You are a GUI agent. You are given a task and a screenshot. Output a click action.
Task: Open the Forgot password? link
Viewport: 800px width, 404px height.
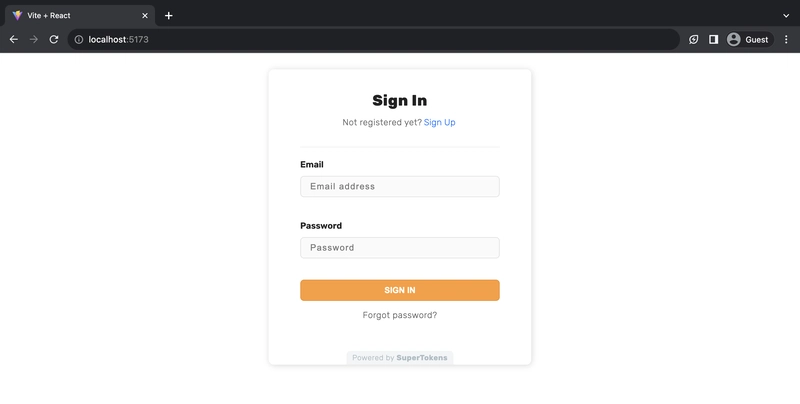coord(399,315)
